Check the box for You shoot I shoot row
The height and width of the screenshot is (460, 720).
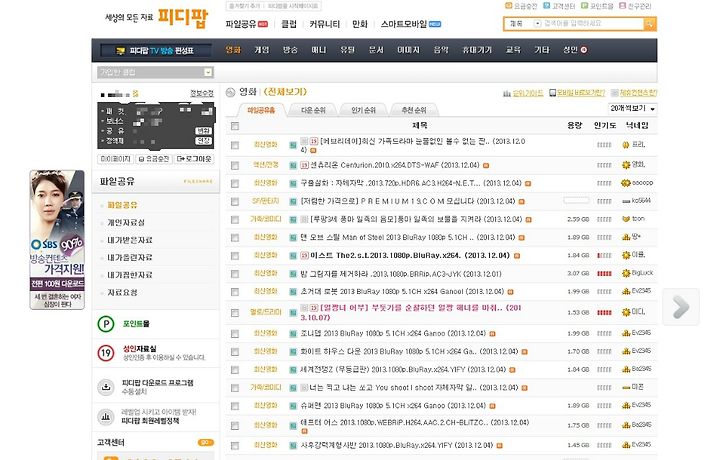(235, 388)
